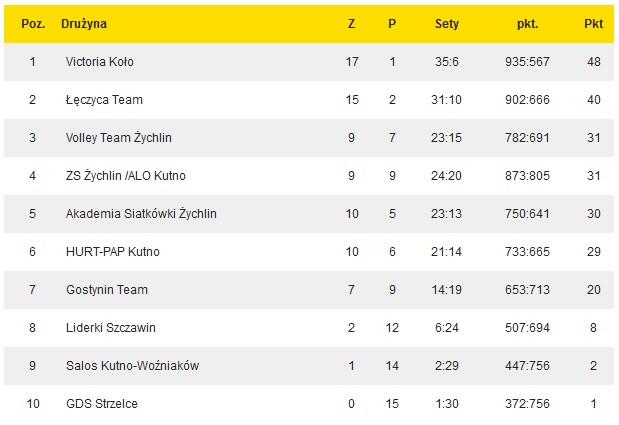Image resolution: width=619 pixels, height=425 pixels.
Task: Open the Gostynin Team entry
Action: click(106, 290)
